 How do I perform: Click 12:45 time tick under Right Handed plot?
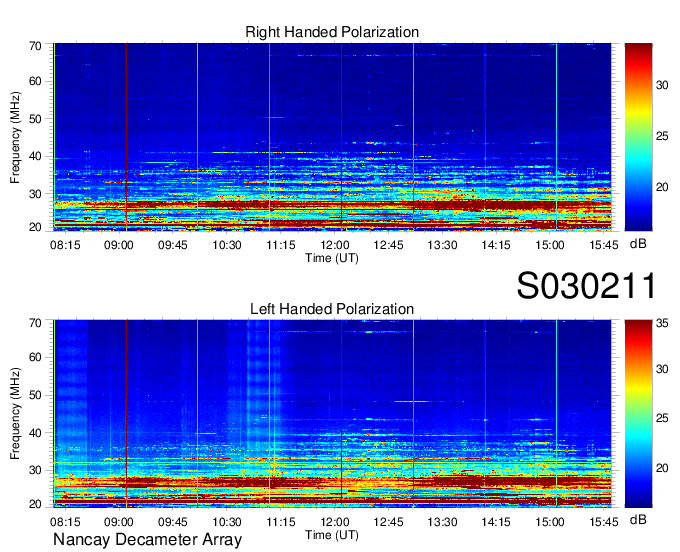[388, 245]
